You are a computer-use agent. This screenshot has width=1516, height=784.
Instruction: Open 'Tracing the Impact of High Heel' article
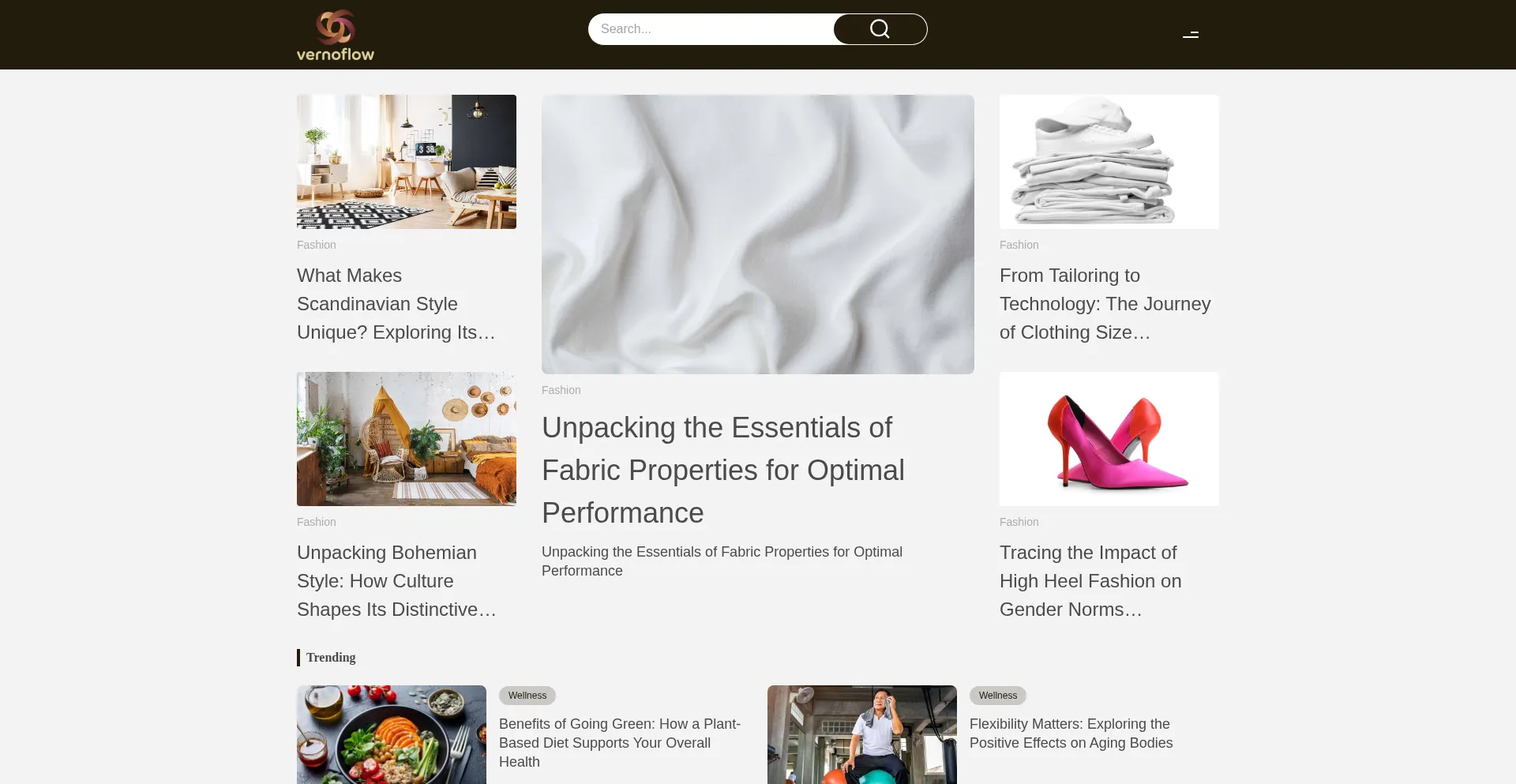(x=1090, y=581)
